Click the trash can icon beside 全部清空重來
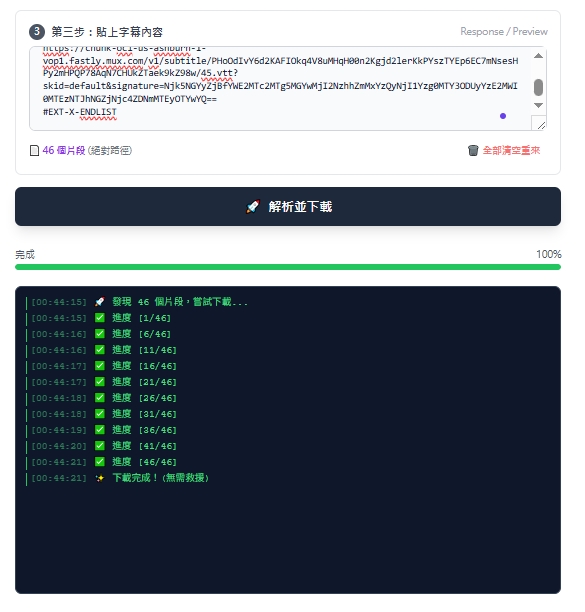This screenshot has height=612, width=585. tap(473, 150)
